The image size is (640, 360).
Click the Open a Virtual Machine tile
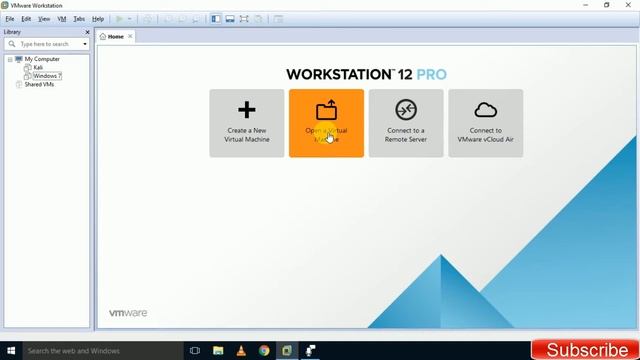326,123
